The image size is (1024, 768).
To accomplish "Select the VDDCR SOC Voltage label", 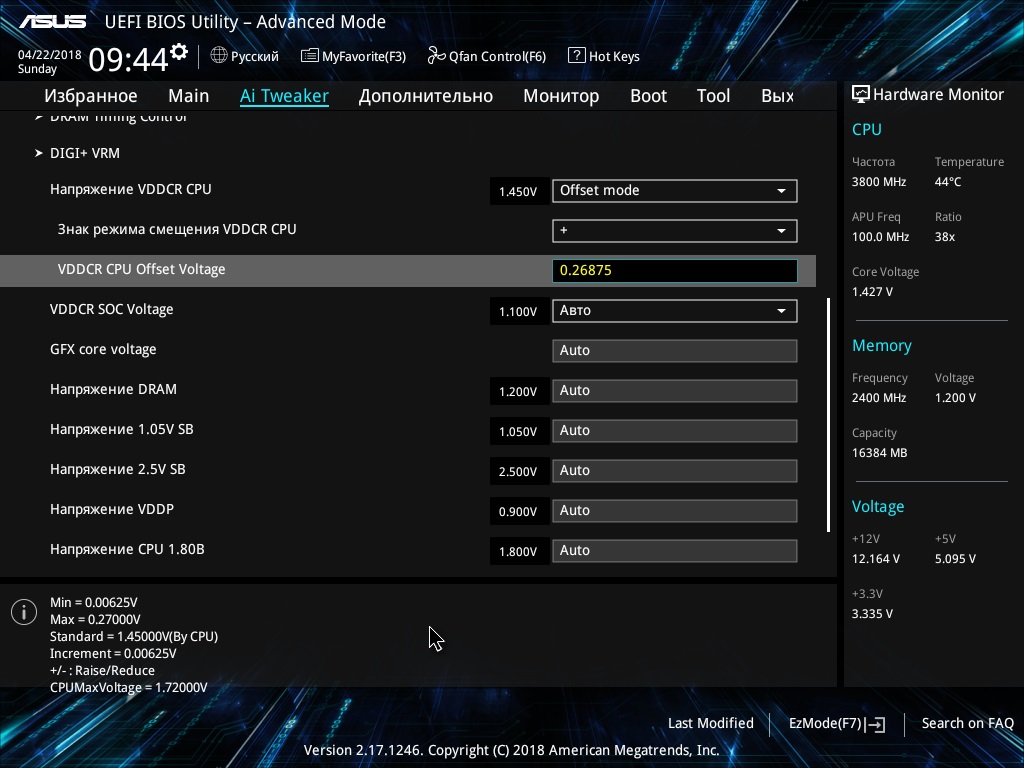I will pos(112,310).
